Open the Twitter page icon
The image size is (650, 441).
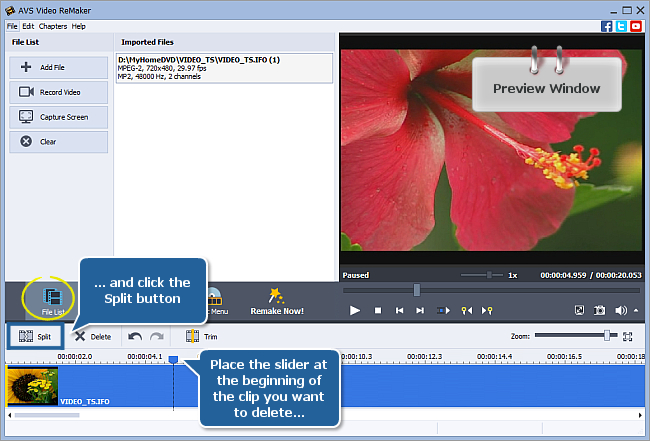tap(621, 26)
